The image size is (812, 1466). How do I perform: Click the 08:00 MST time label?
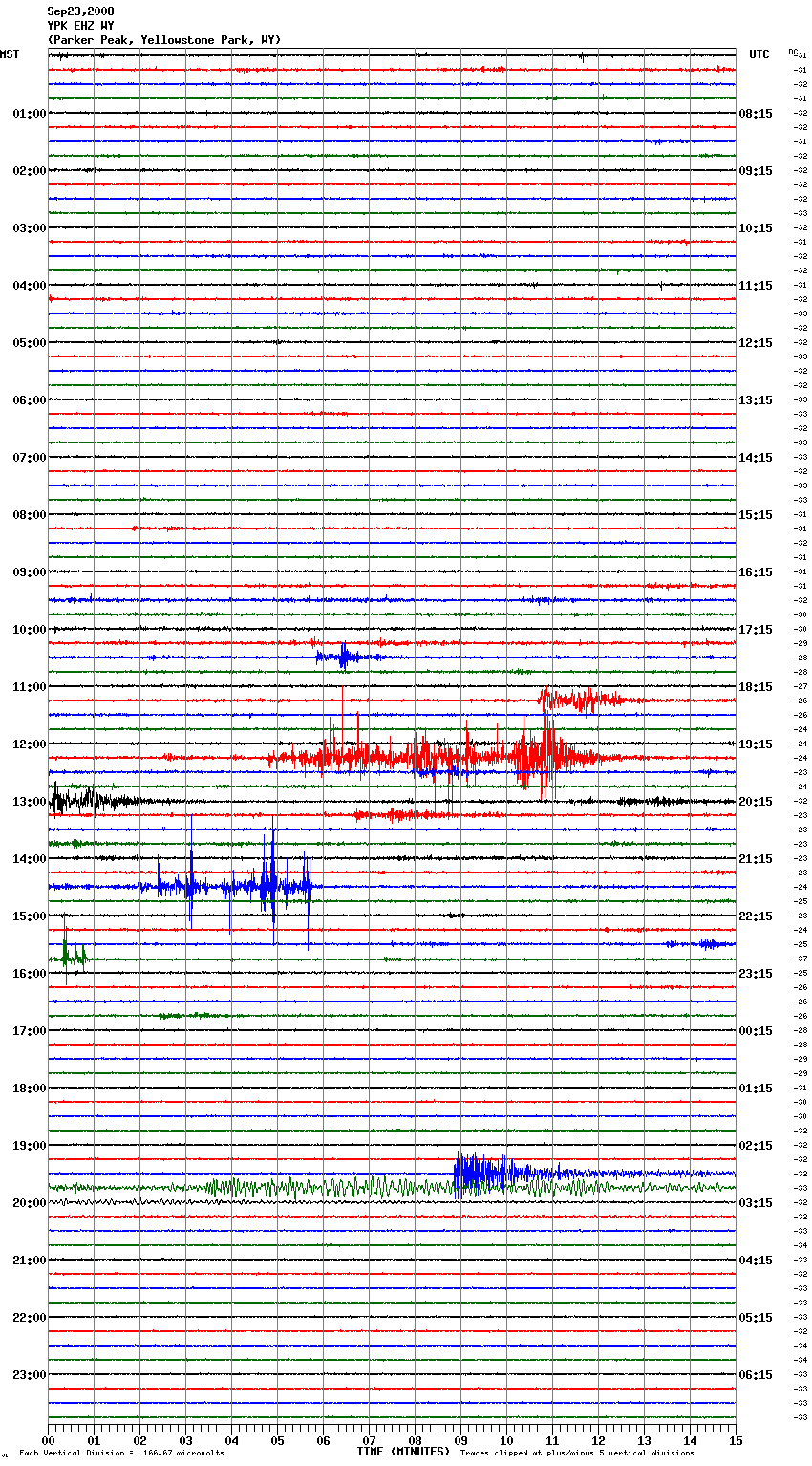click(x=30, y=515)
